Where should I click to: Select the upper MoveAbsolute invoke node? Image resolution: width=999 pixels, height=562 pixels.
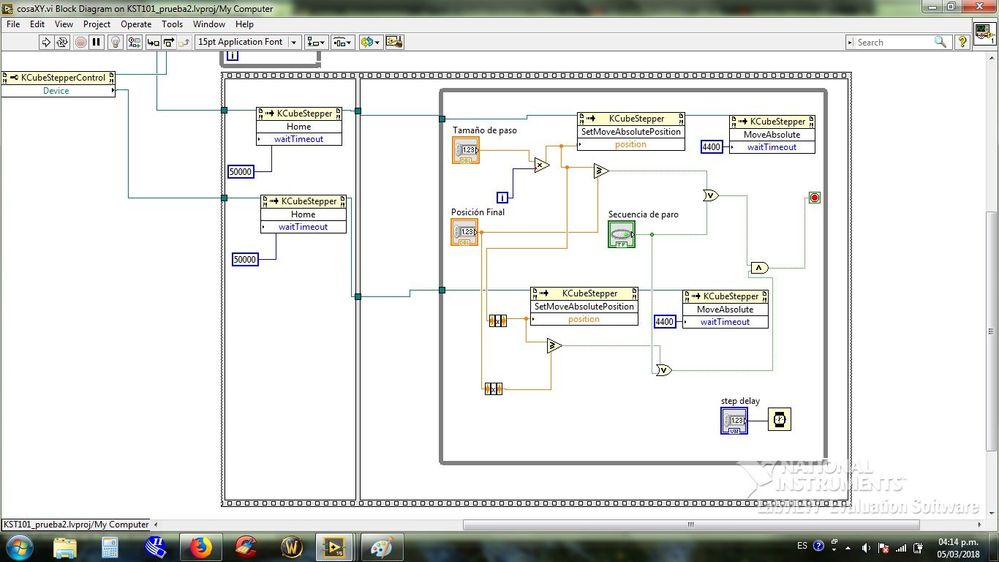coord(772,134)
